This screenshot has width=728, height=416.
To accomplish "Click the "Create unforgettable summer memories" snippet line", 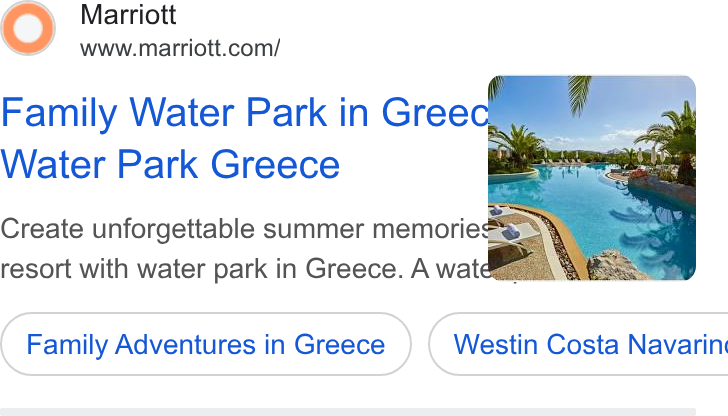I will pos(244,228).
